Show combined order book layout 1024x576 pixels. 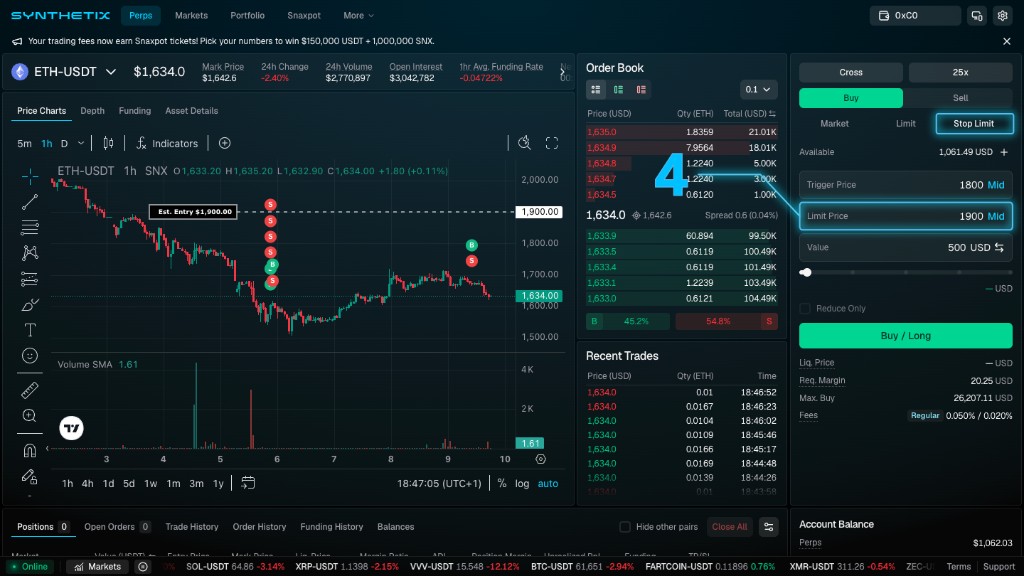pos(596,89)
